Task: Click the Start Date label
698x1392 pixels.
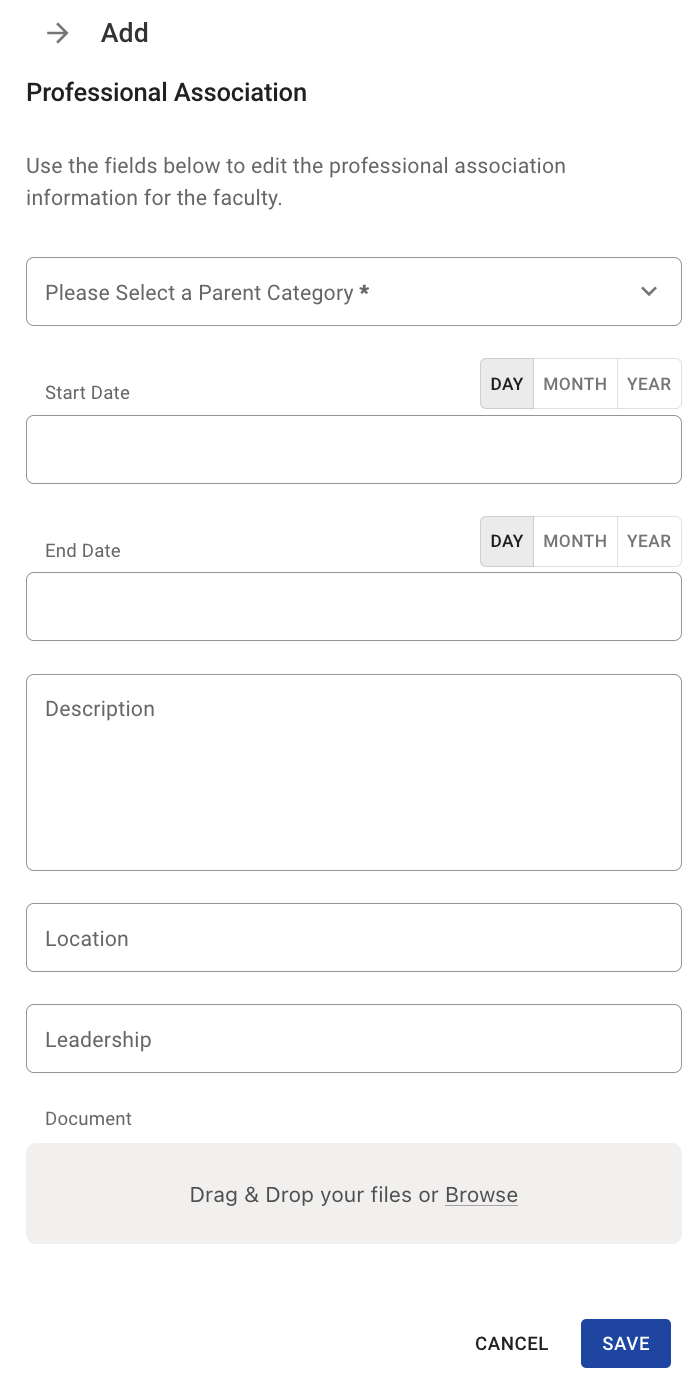Action: [87, 393]
